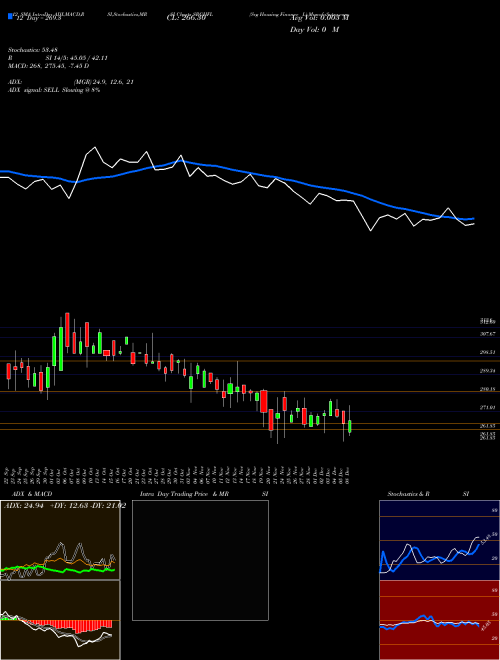Screen dimensions: 500x660
Task: Click the 'Stochastics: 53.48' readout
Action: click(32, 50)
